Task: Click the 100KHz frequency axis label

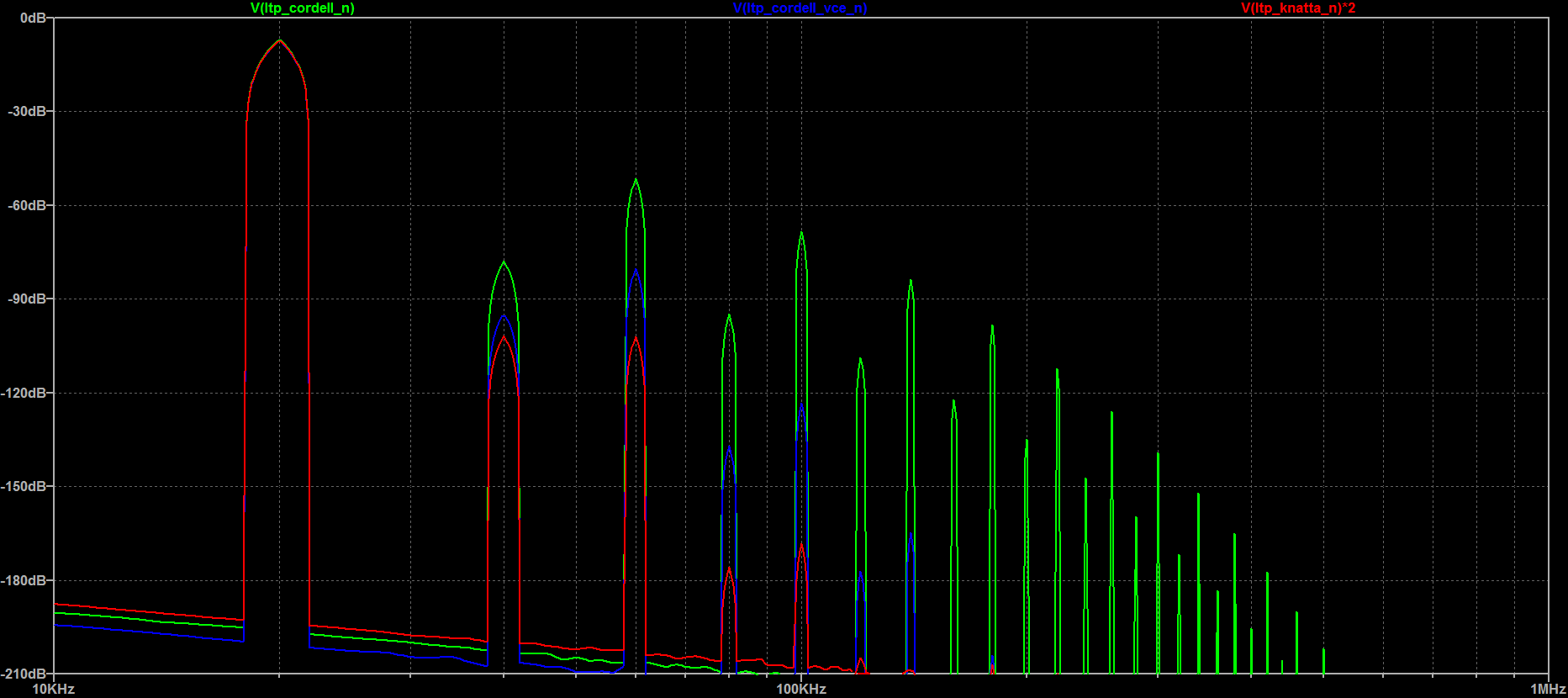Action: [x=801, y=690]
